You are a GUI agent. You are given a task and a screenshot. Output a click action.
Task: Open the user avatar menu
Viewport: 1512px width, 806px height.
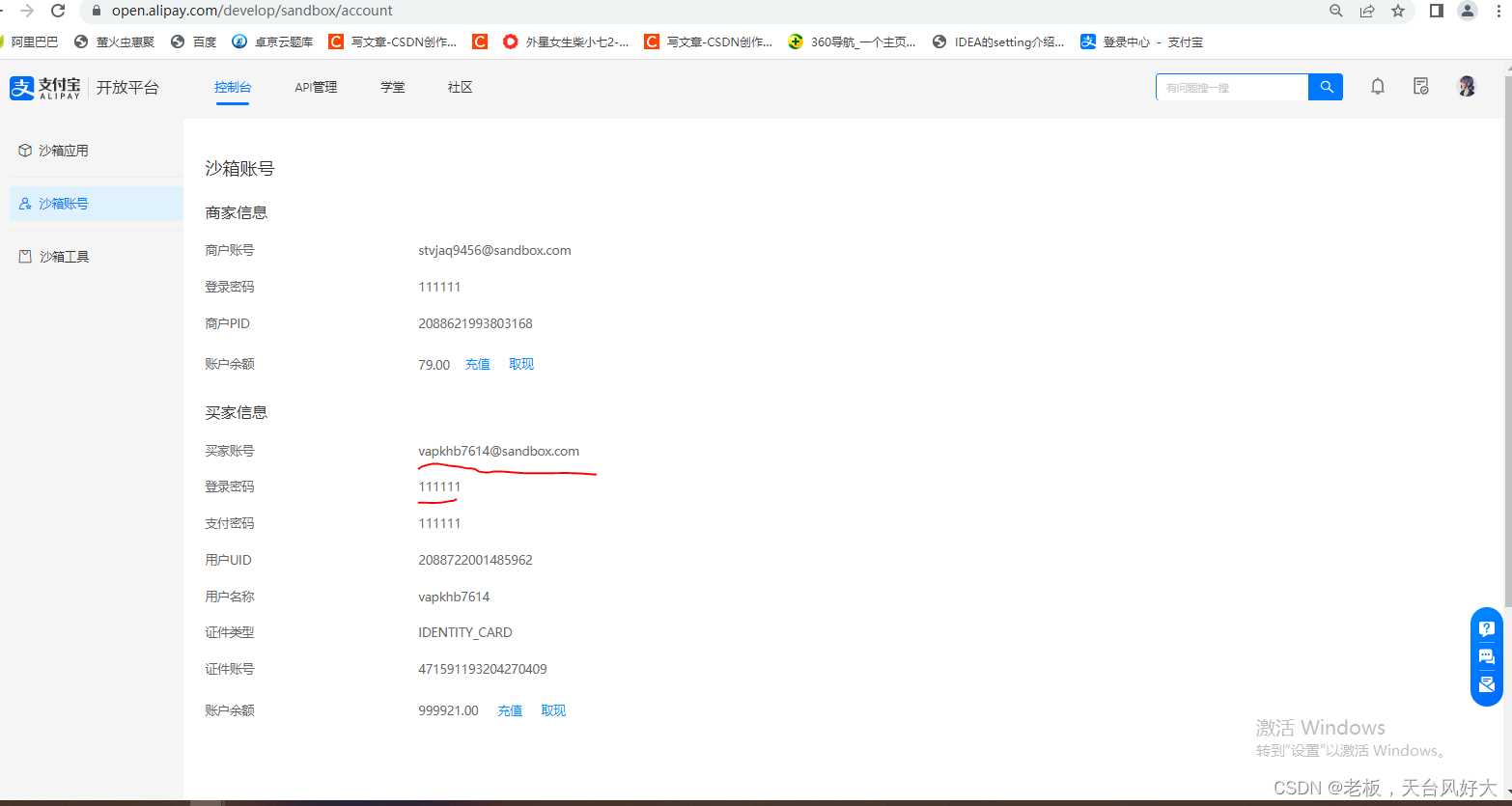[1467, 87]
